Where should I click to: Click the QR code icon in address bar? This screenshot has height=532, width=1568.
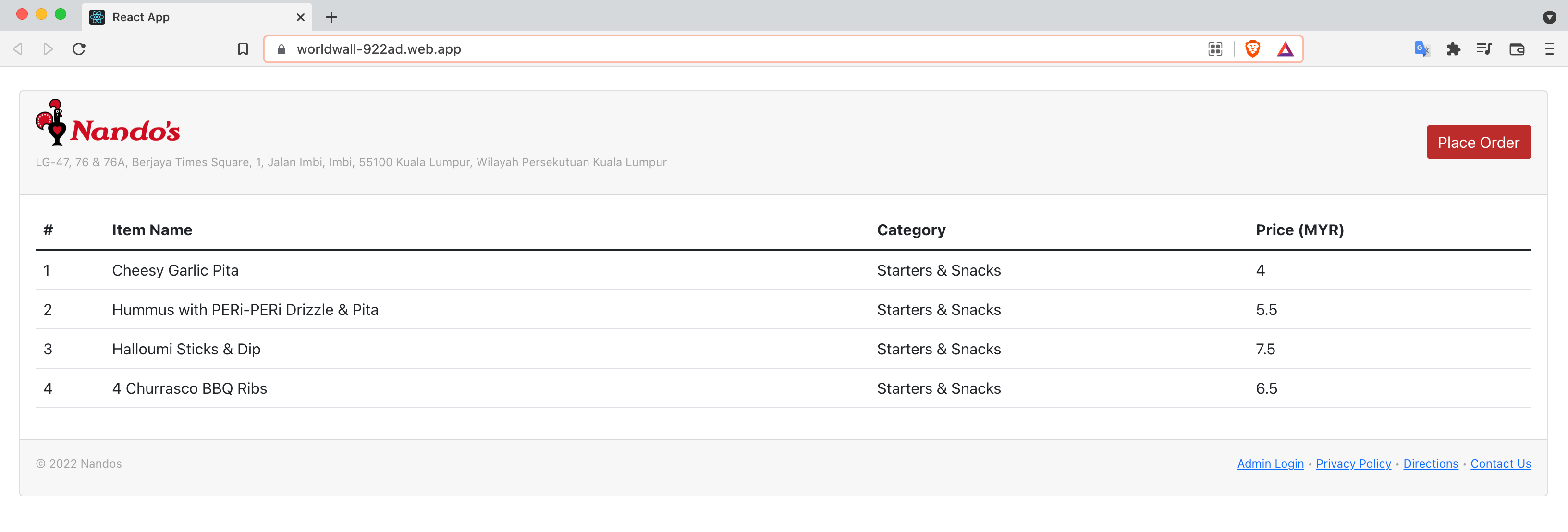[x=1215, y=48]
